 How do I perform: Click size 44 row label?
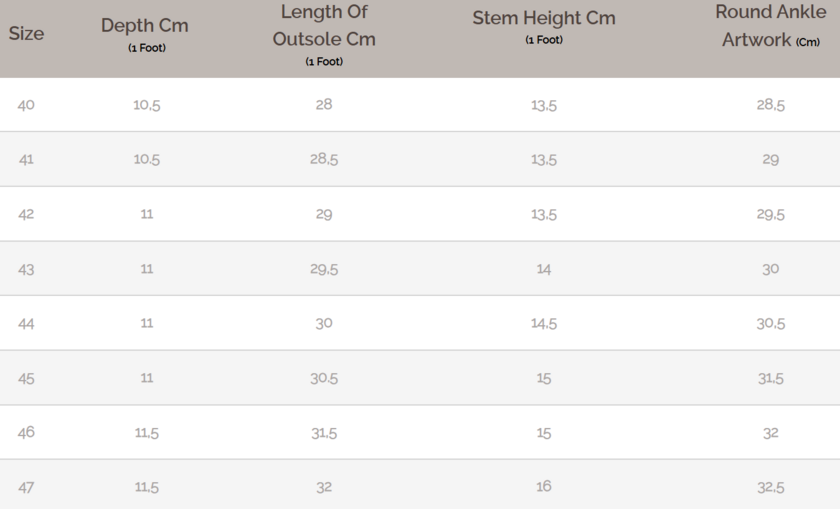pos(26,324)
